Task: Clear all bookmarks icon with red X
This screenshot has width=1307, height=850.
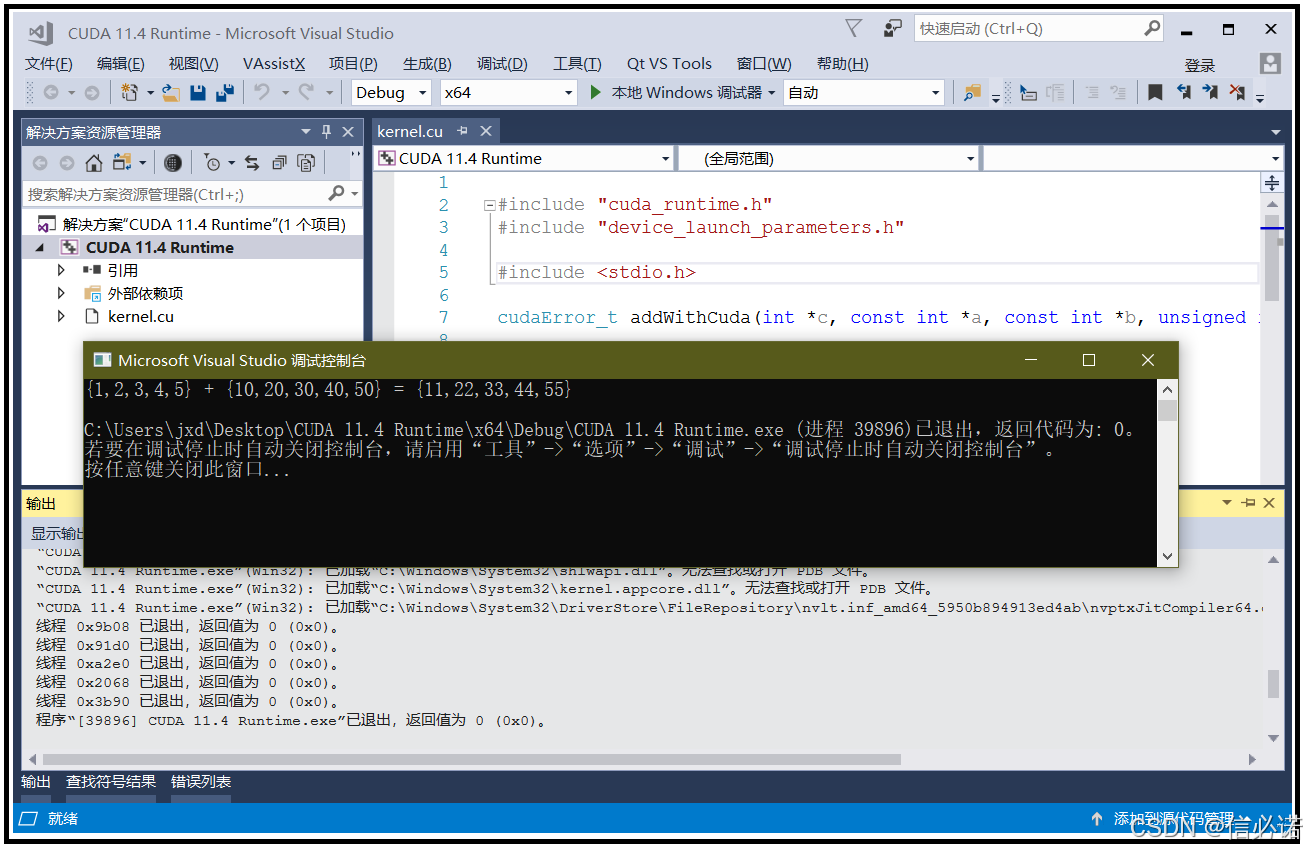Action: click(1237, 92)
